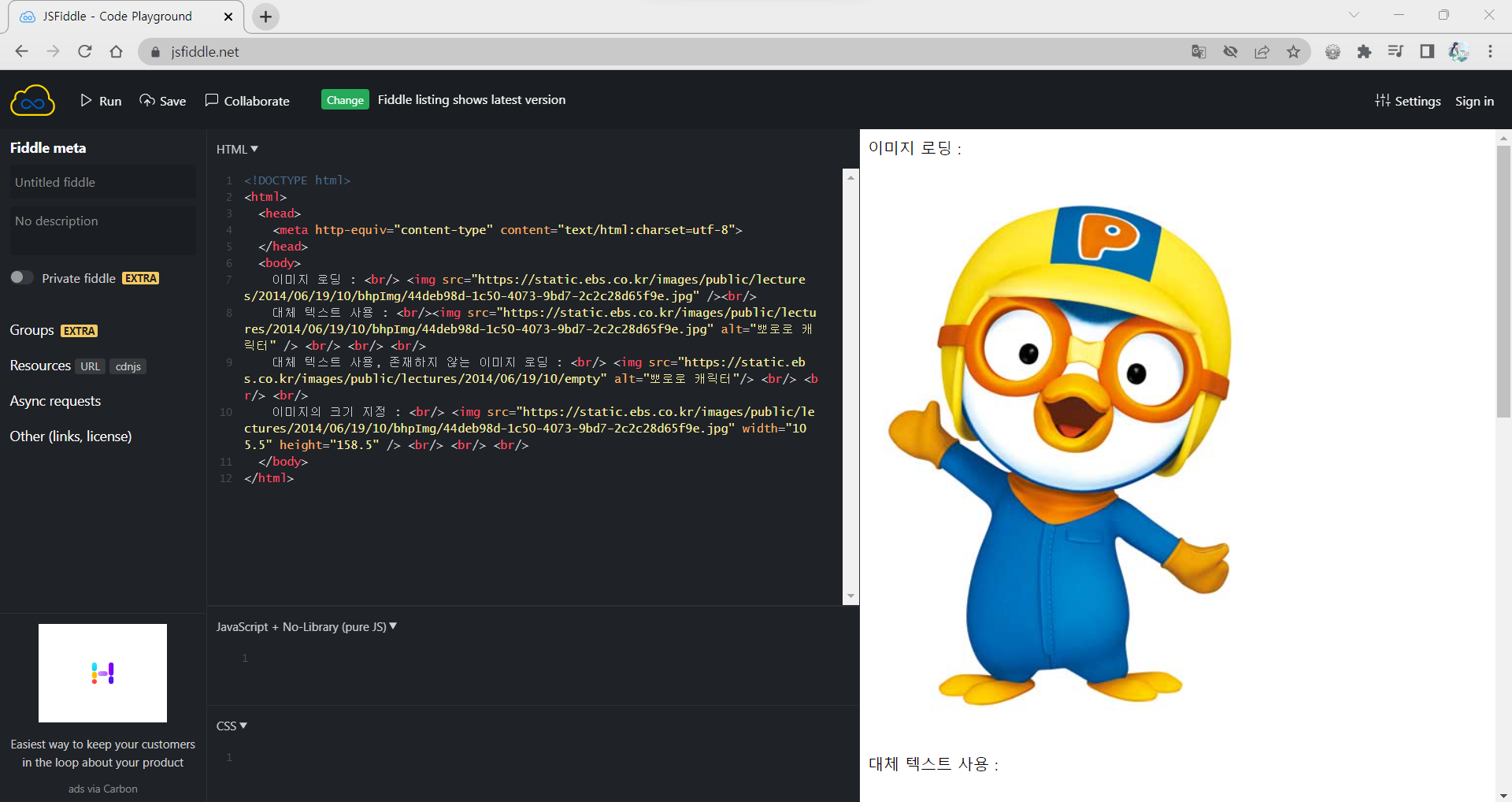This screenshot has height=802, width=1512.
Task: Expand the Groups section
Action: tap(31, 330)
